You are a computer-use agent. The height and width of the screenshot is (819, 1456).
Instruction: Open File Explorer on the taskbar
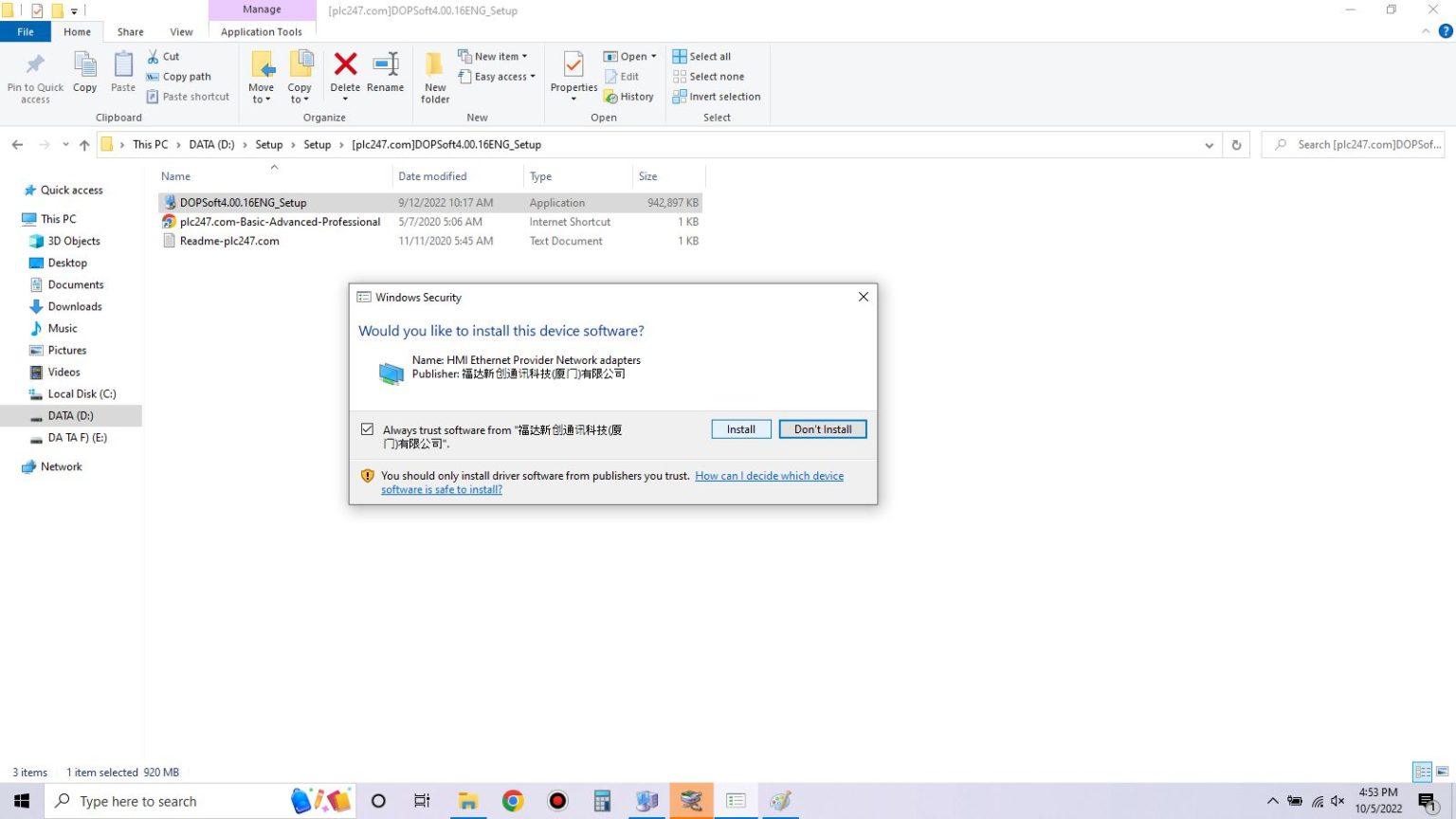pos(468,801)
